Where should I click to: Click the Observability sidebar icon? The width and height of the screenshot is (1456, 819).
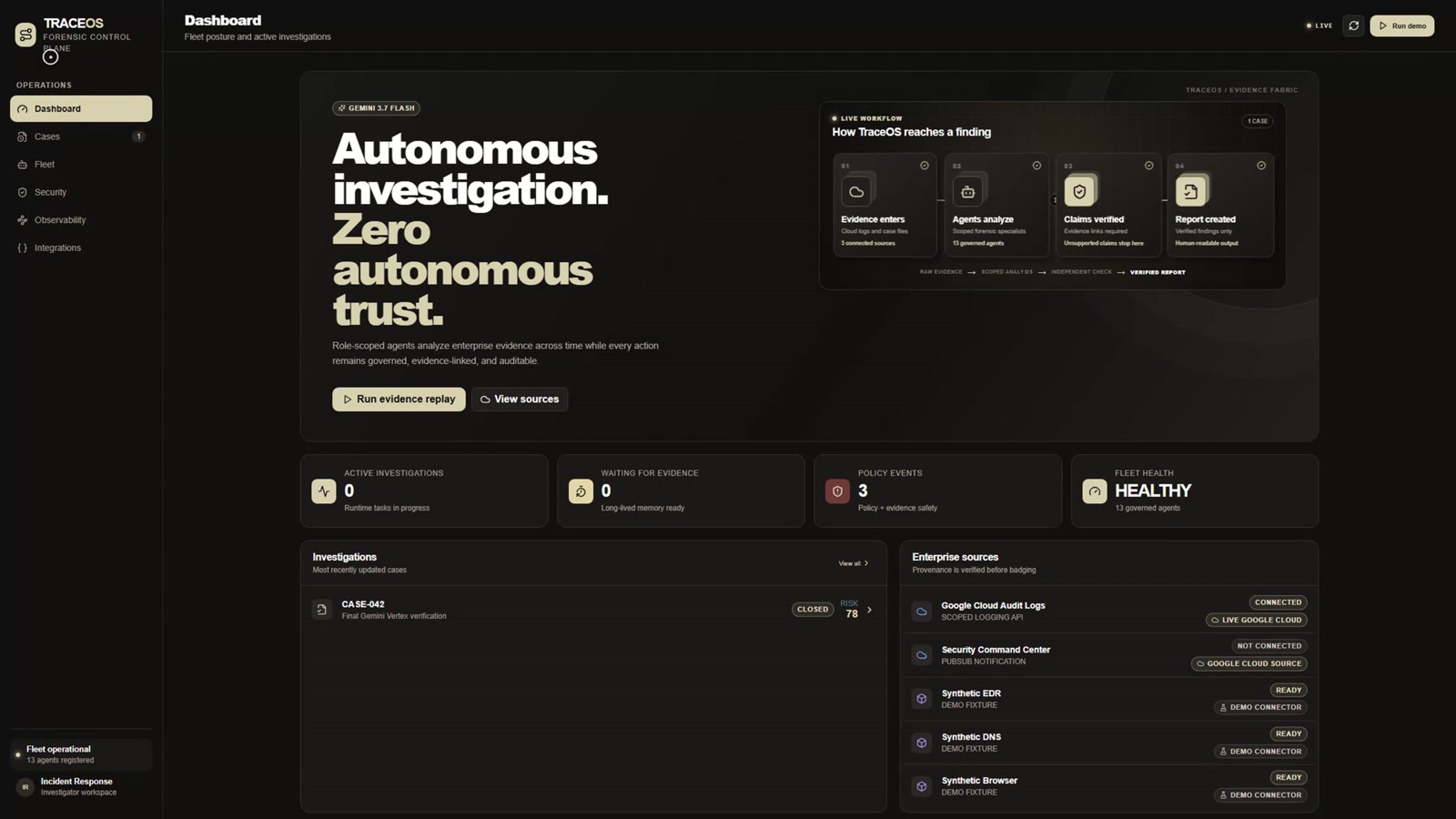click(x=23, y=220)
